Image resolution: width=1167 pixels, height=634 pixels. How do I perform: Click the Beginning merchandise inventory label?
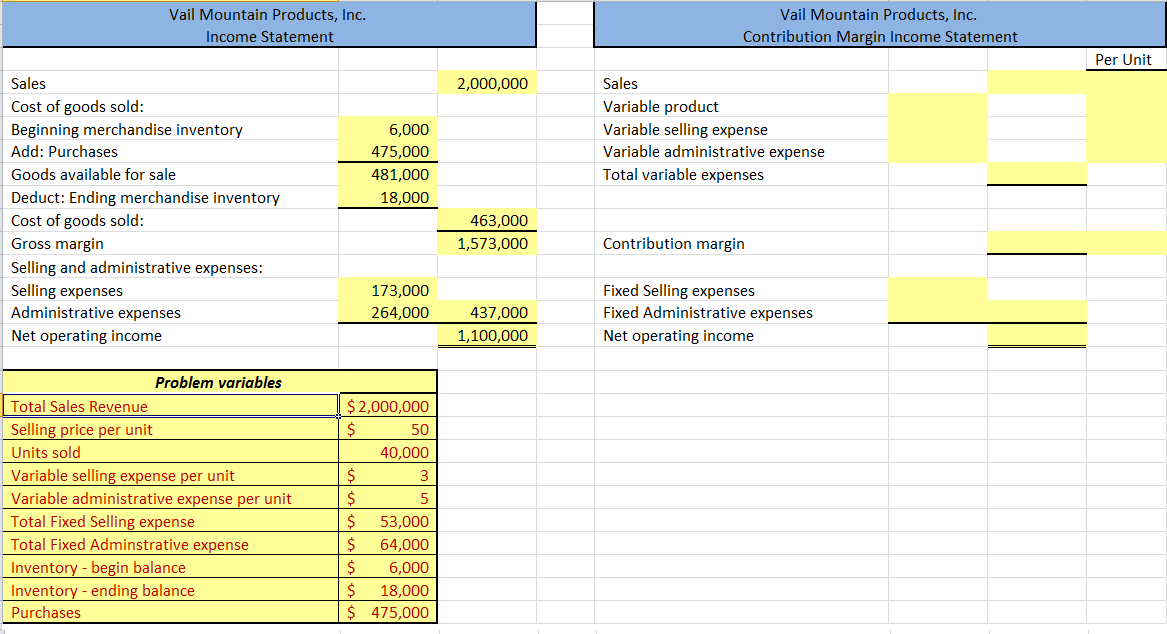[x=127, y=129]
